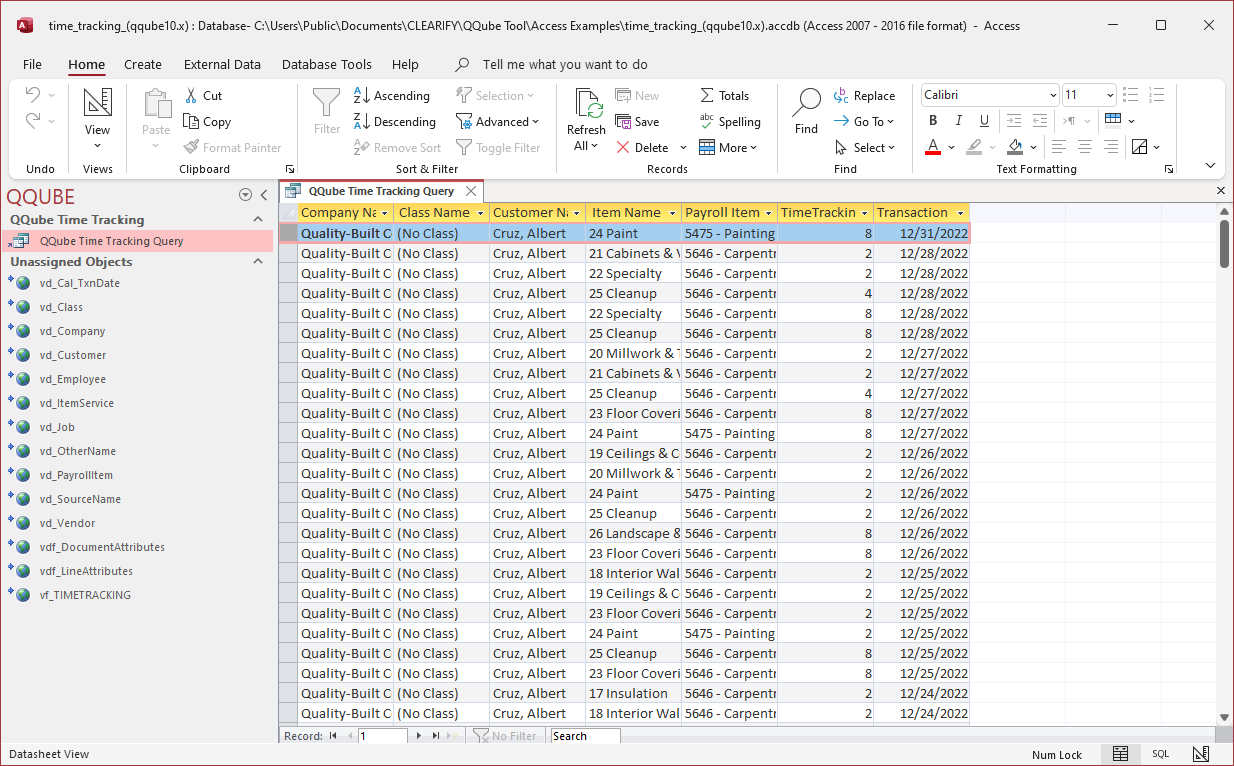
Task: Toggle Underline formatting
Action: (x=984, y=121)
